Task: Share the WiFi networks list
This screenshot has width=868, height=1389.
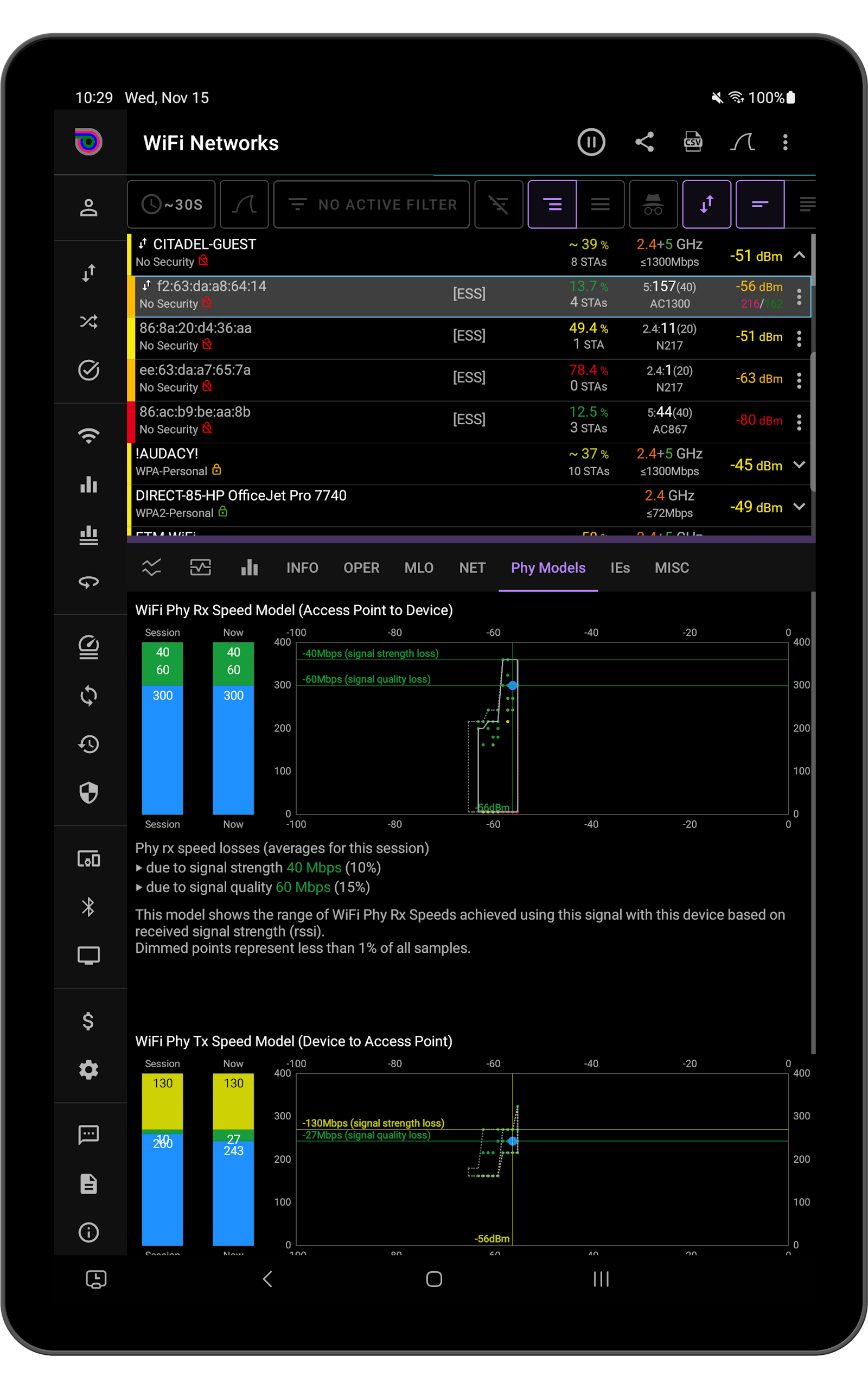Action: [644, 142]
